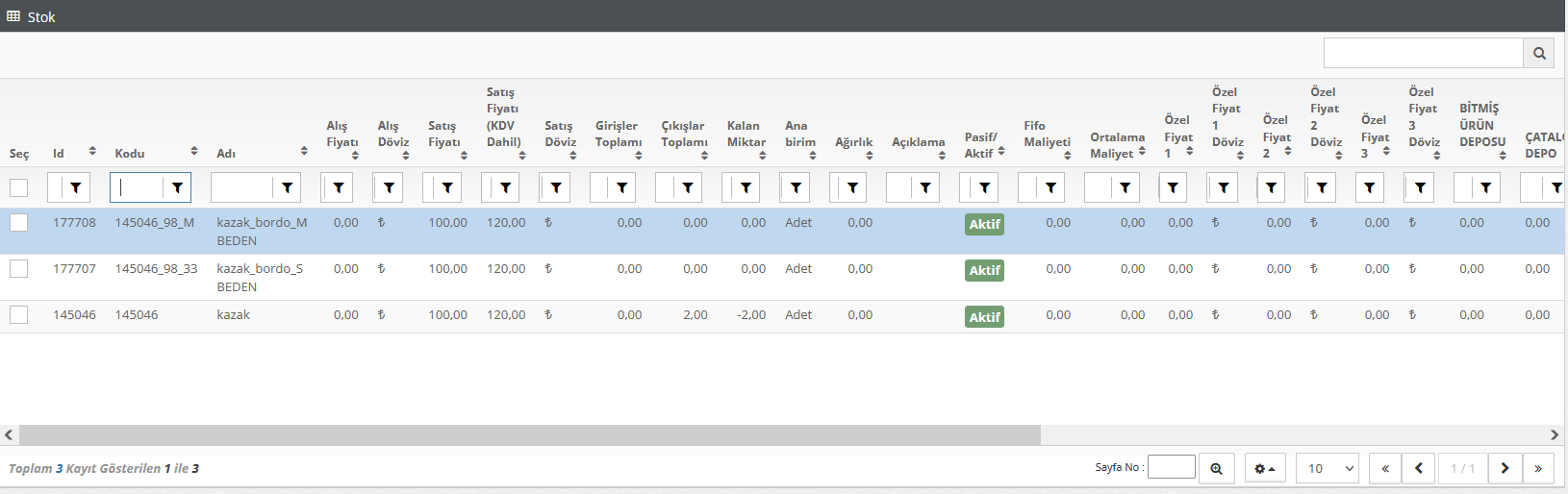
Task: Tick the checkbox for row 177708
Action: pyautogui.click(x=19, y=223)
